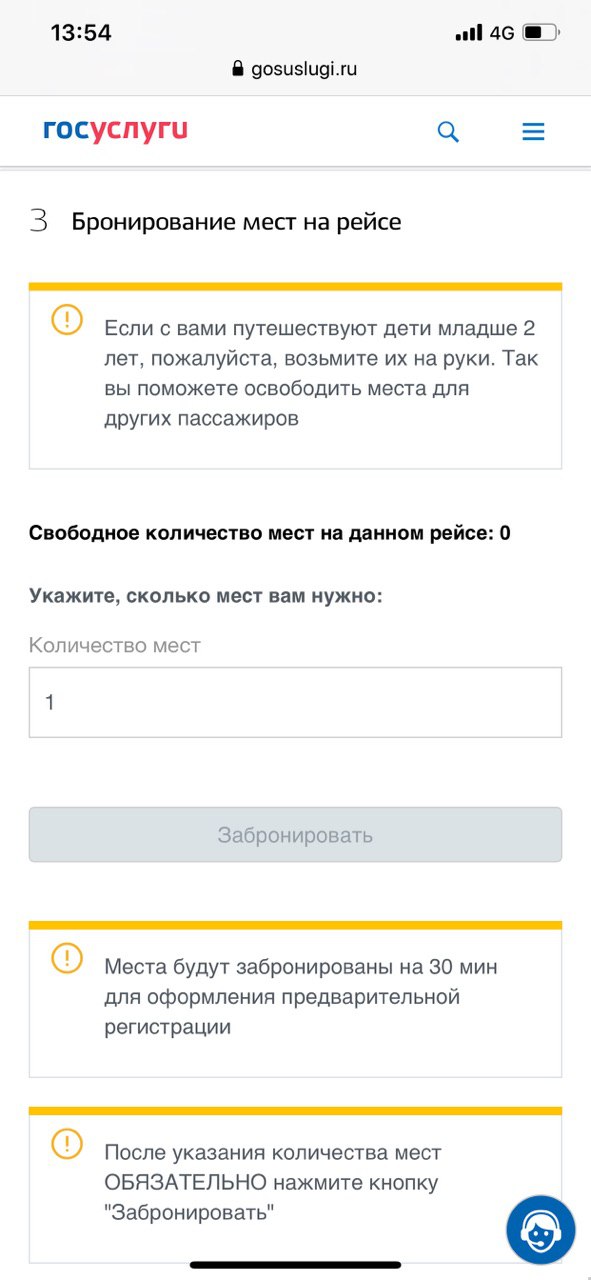Click warning icon near children under 2 notice
Image resolution: width=591 pixels, height=1280 pixels.
(67, 320)
